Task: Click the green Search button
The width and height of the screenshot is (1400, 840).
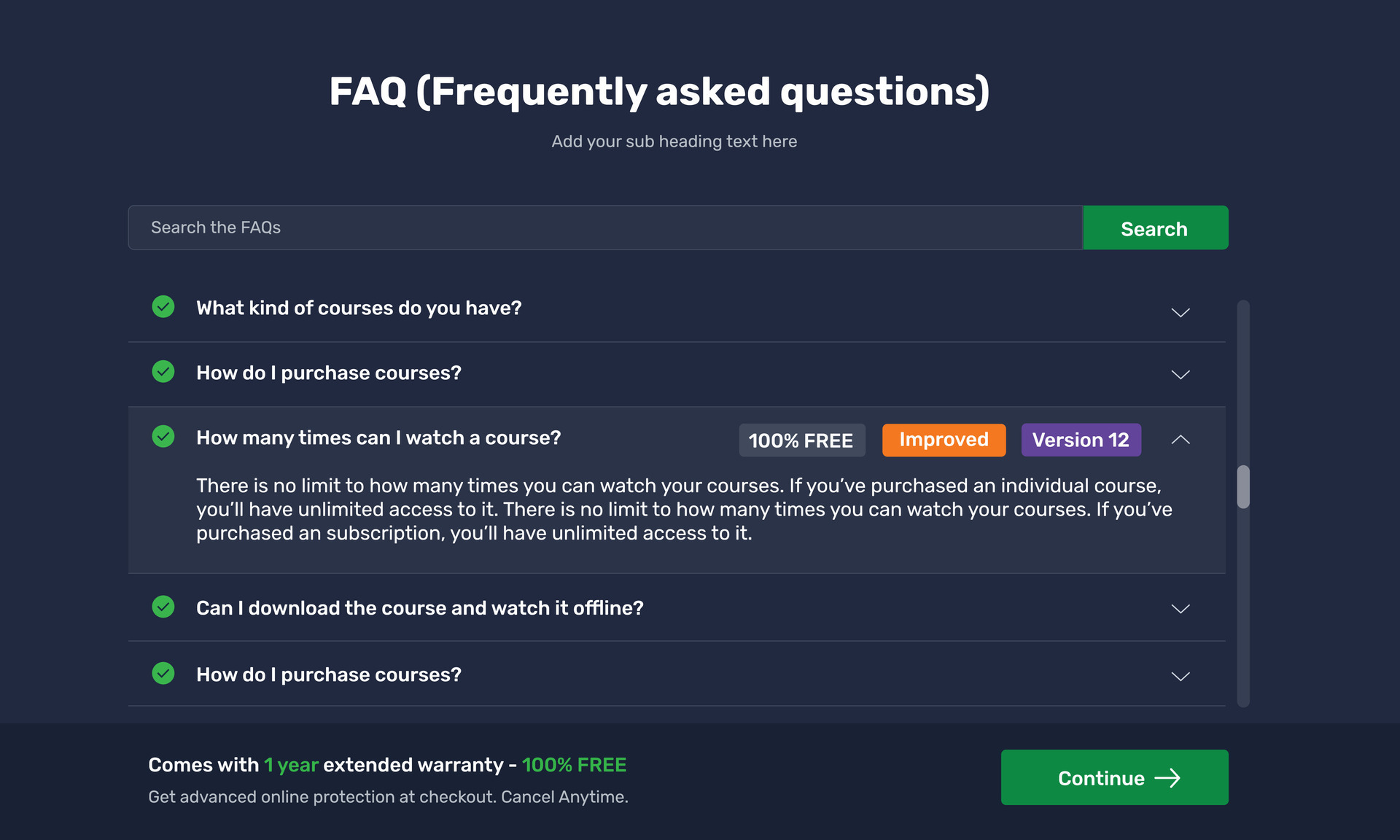Action: [x=1154, y=227]
